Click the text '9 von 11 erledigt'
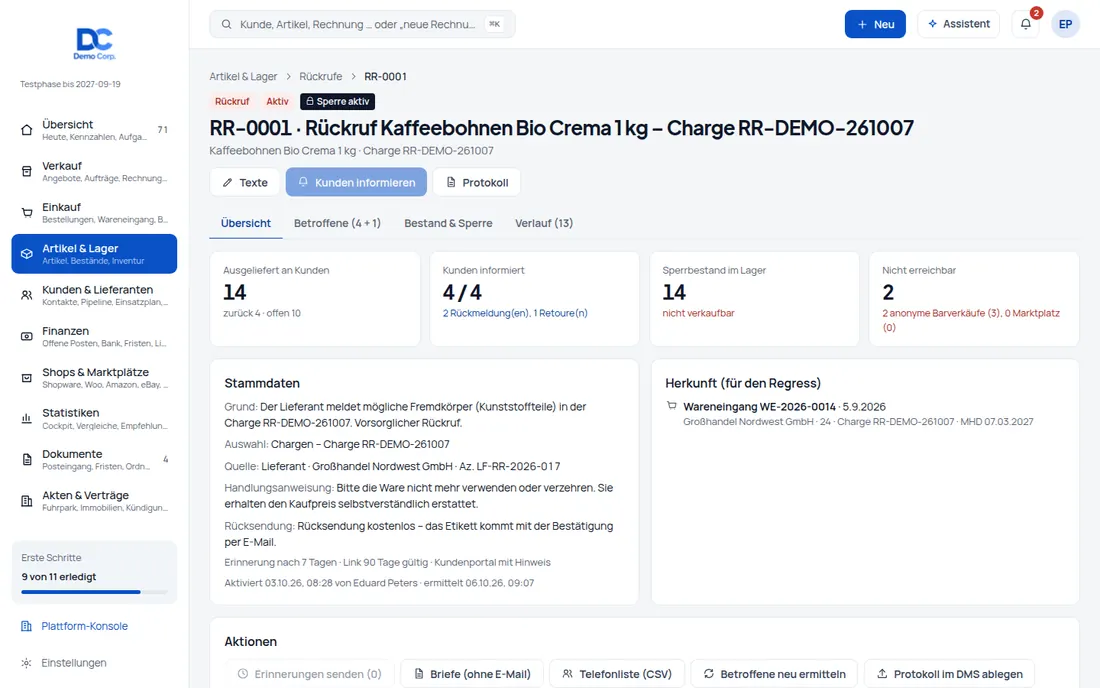Image resolution: width=1100 pixels, height=688 pixels. coord(59,576)
